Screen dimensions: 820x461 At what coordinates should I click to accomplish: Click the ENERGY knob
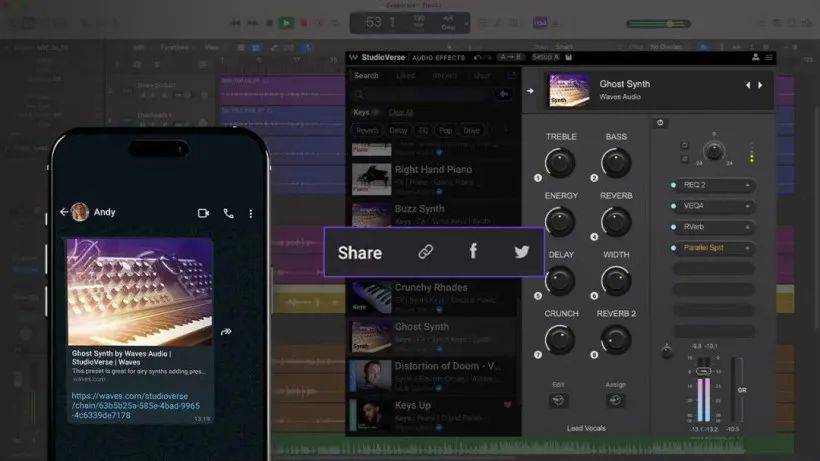click(x=560, y=222)
